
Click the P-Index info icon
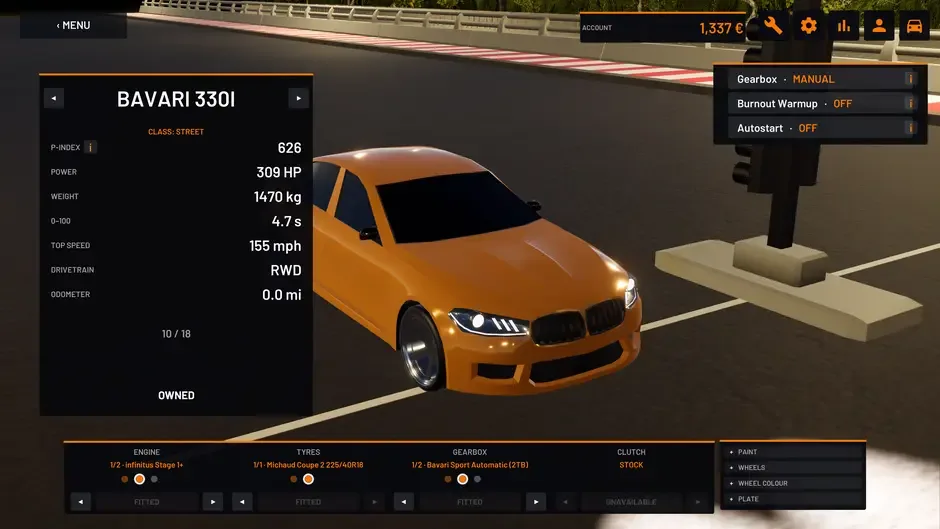pos(90,148)
